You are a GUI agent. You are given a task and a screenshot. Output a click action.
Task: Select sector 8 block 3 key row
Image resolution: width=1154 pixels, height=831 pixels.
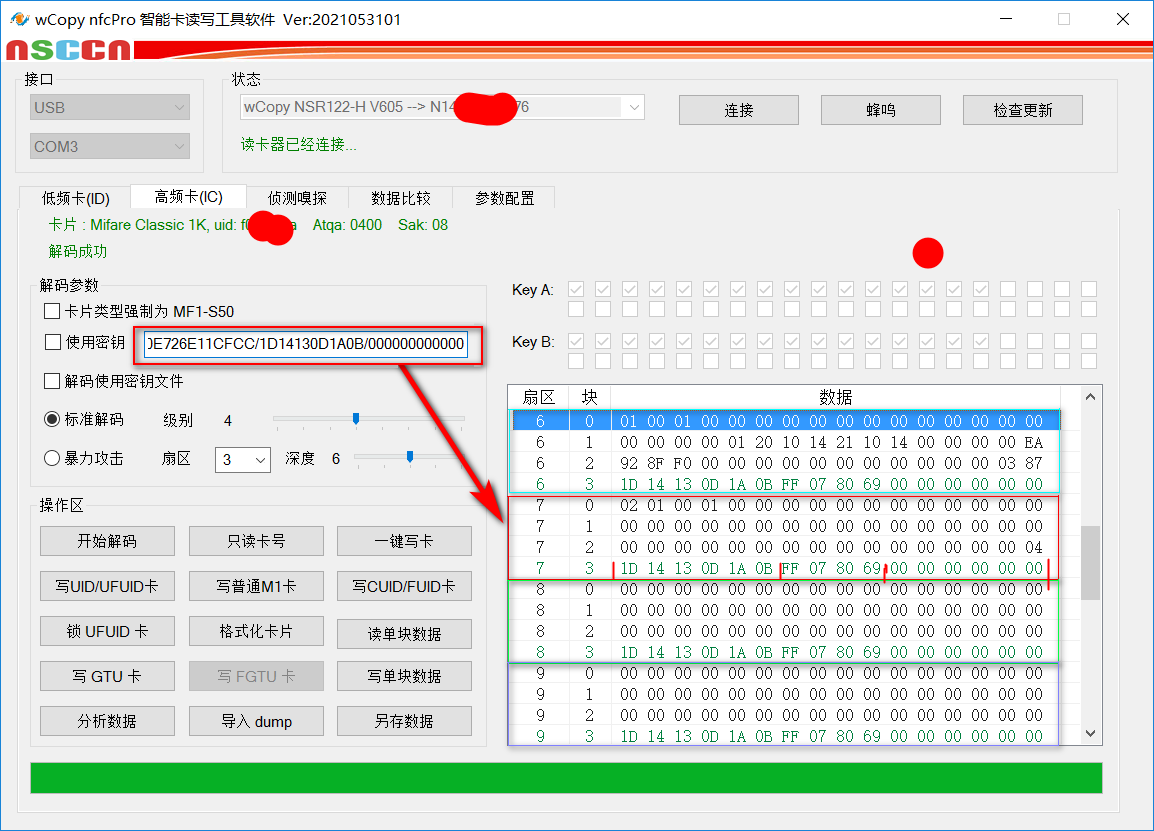click(x=786, y=652)
